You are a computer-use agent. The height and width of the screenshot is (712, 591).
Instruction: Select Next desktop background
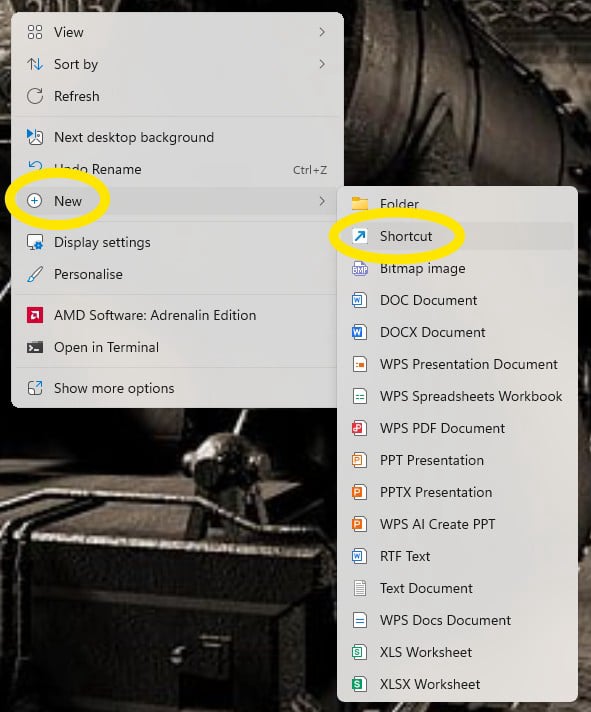point(177,137)
